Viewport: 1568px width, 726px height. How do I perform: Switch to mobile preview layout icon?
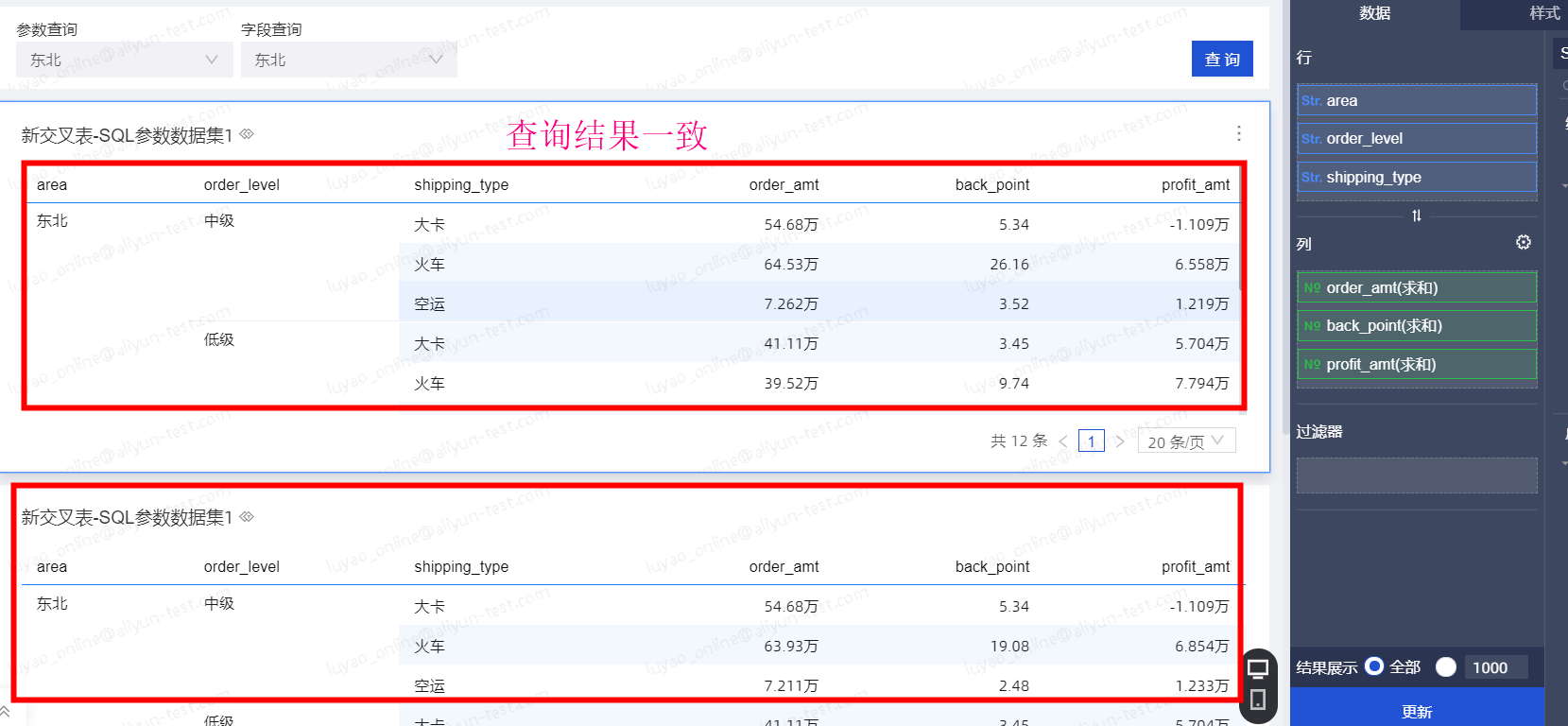tap(1258, 700)
